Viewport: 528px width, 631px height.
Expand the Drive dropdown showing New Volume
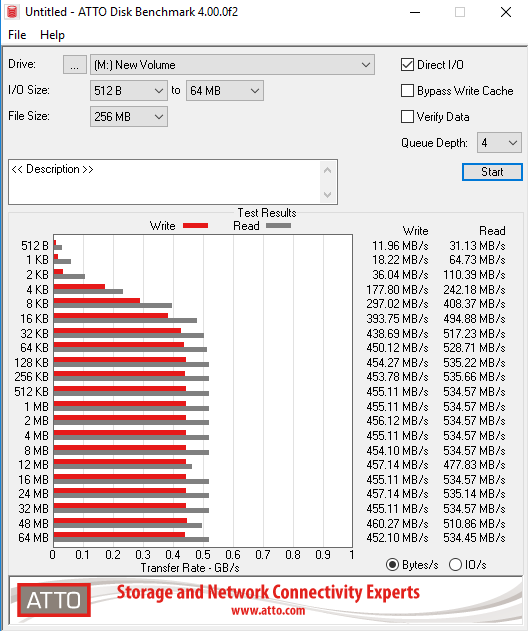pos(232,65)
